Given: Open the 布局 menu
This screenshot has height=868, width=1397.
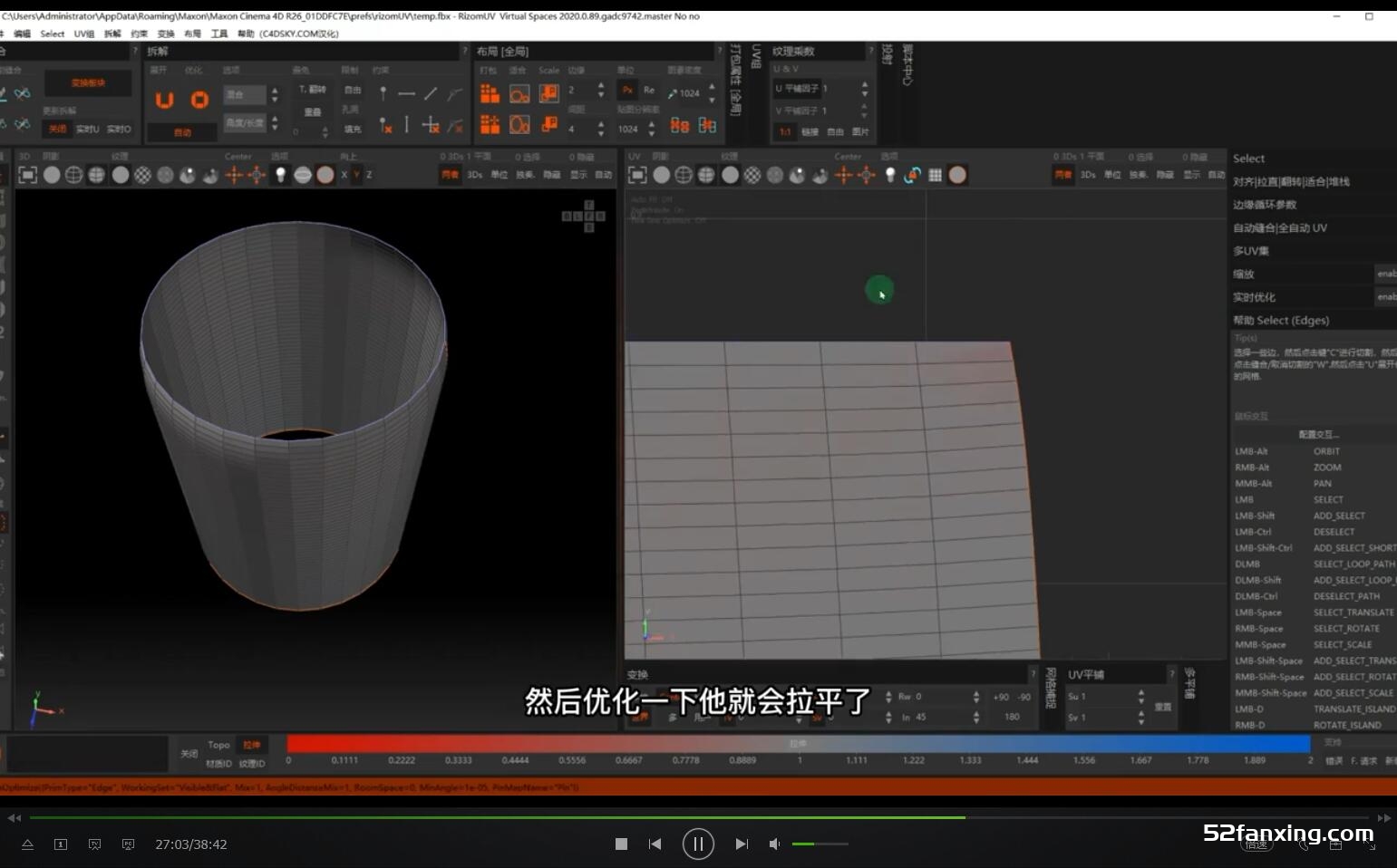Looking at the screenshot, I should pyautogui.click(x=192, y=34).
